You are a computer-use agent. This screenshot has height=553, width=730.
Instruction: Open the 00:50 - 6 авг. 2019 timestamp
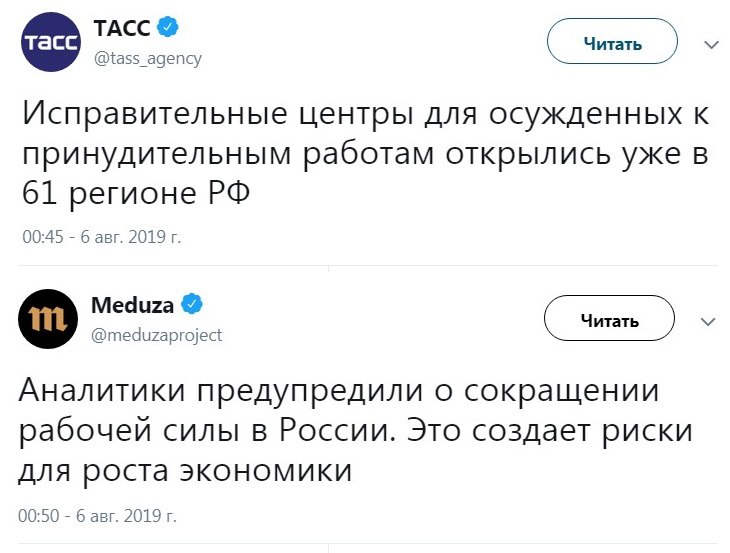tap(97, 516)
